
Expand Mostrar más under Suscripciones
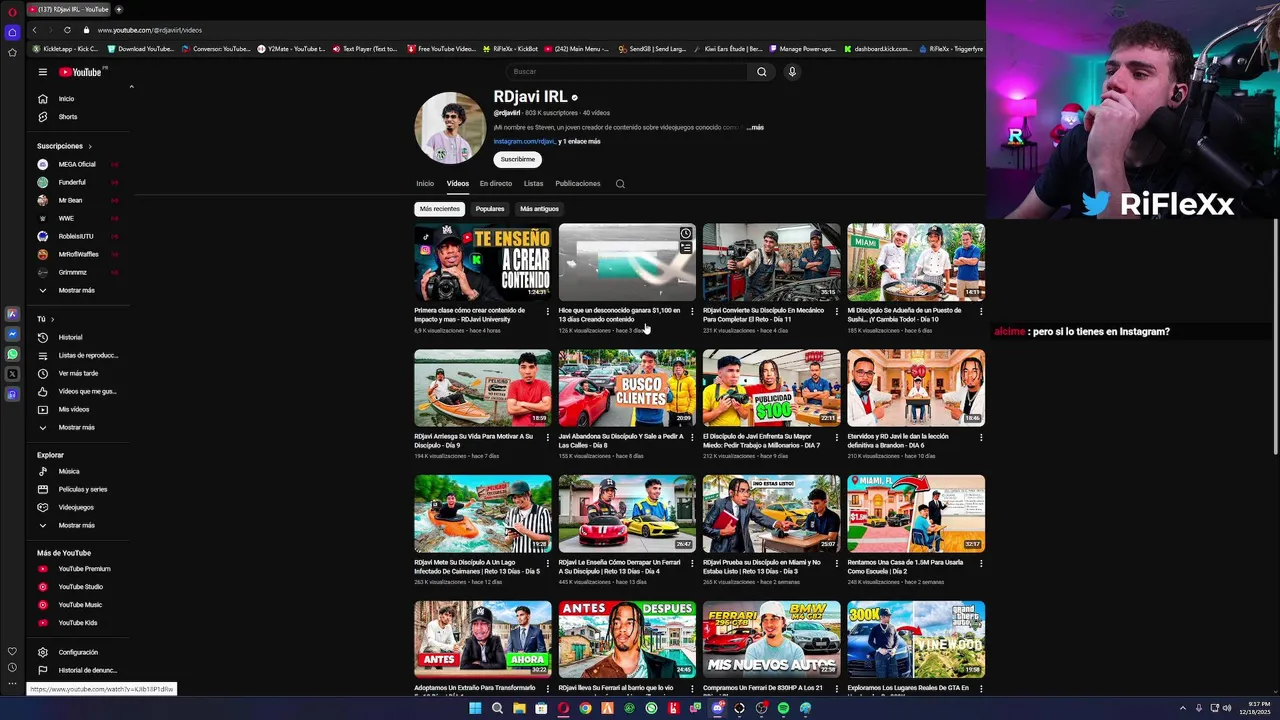click(76, 291)
